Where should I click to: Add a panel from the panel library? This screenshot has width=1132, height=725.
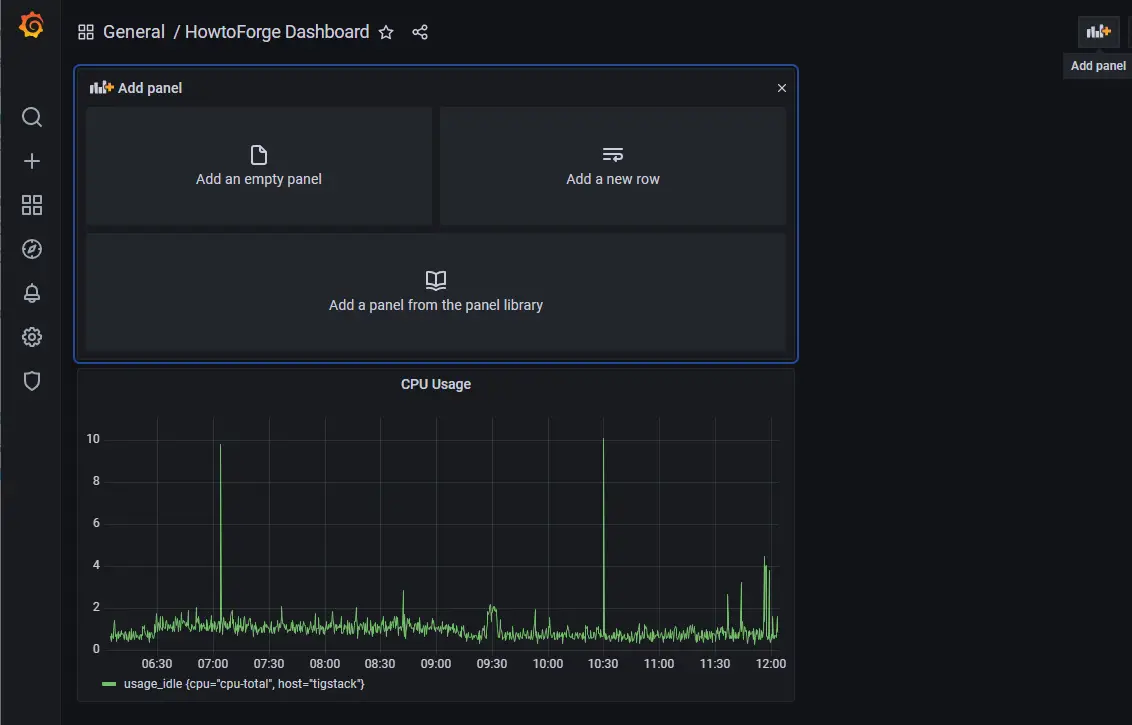click(x=435, y=293)
